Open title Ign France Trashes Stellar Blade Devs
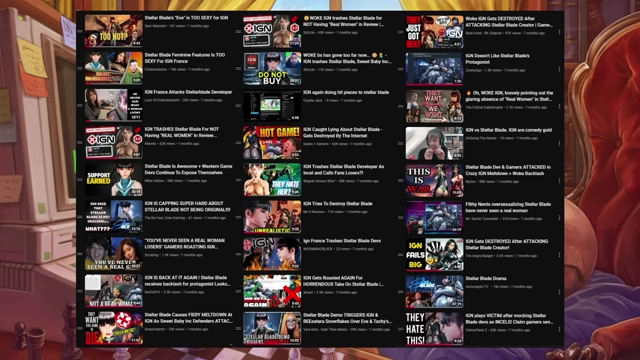The height and width of the screenshot is (360, 640). point(342,241)
